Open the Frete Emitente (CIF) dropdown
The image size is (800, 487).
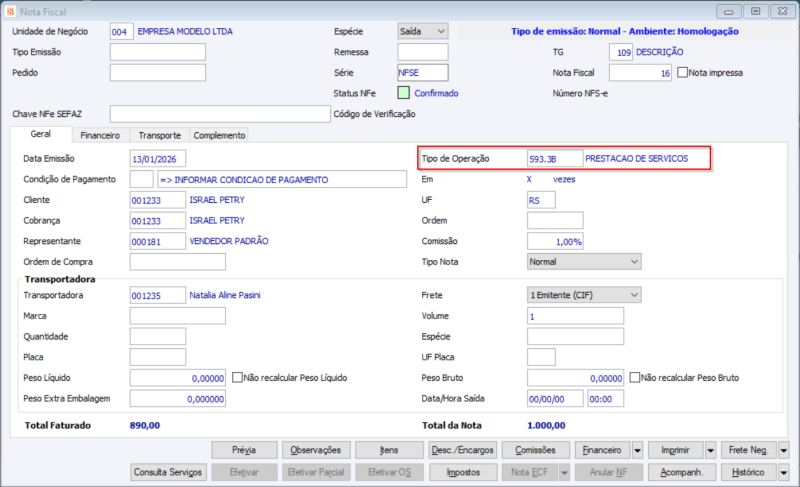coord(584,295)
